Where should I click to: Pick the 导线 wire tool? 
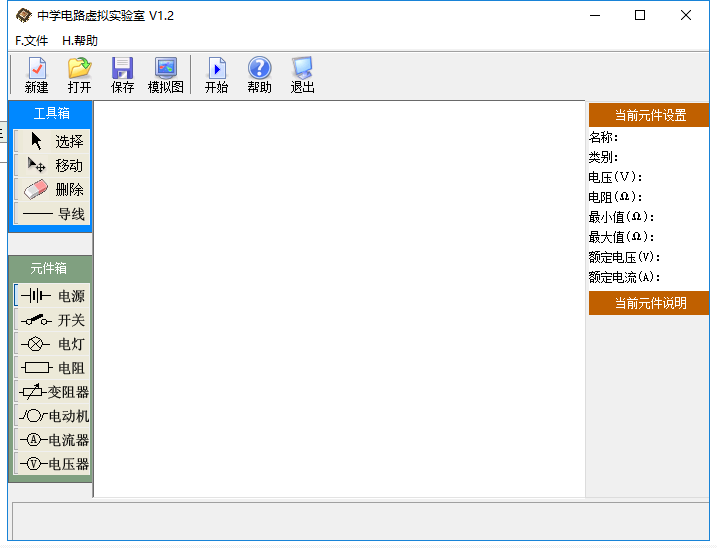(52, 214)
